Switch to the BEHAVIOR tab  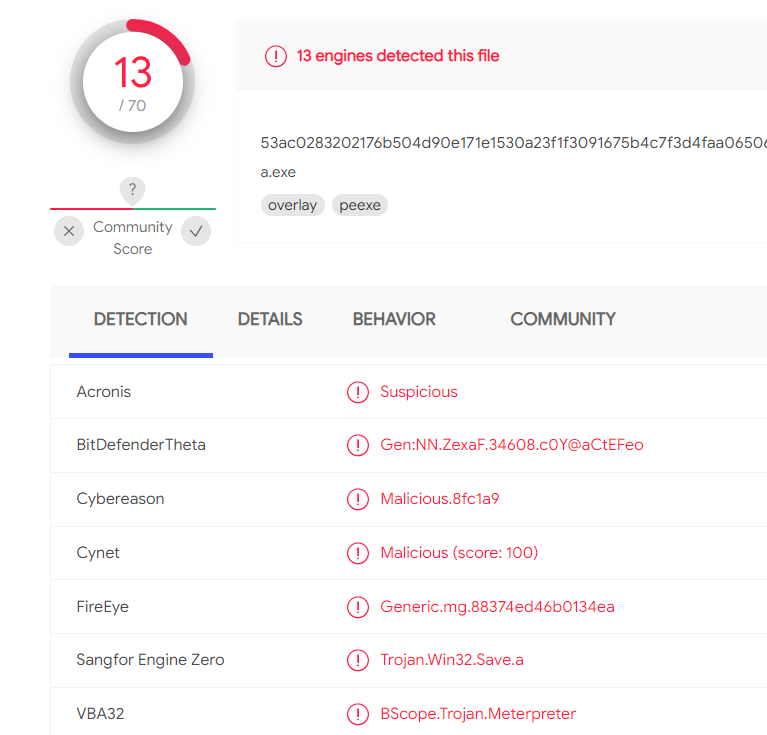[394, 319]
